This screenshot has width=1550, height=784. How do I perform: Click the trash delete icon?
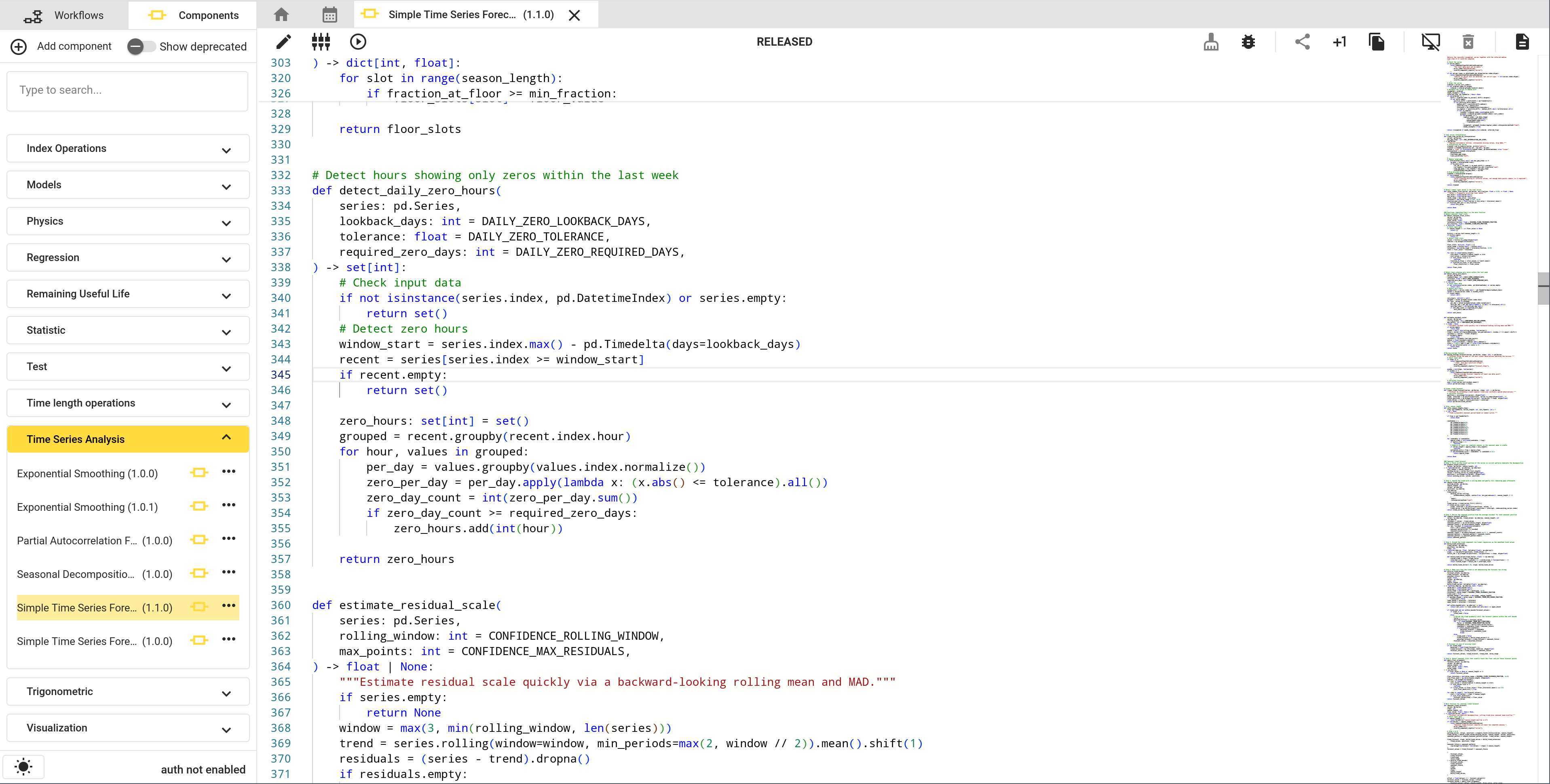(1468, 42)
